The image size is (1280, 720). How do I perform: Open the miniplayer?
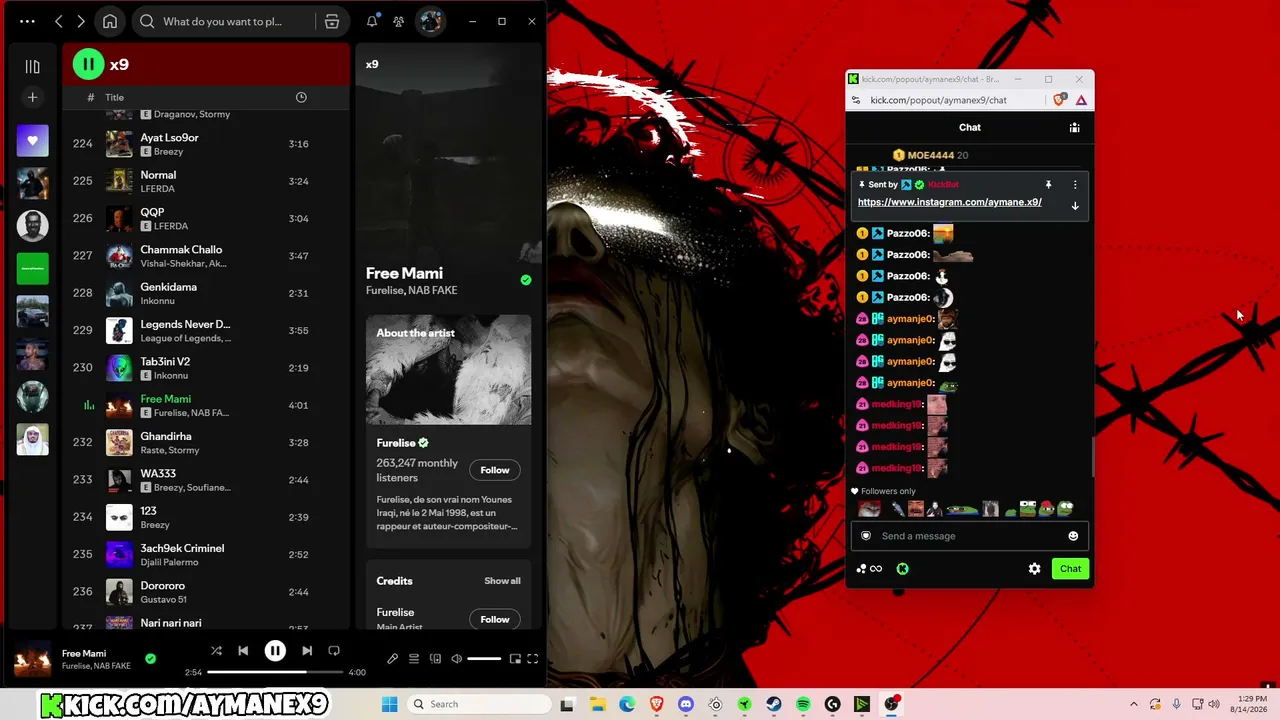(x=515, y=659)
